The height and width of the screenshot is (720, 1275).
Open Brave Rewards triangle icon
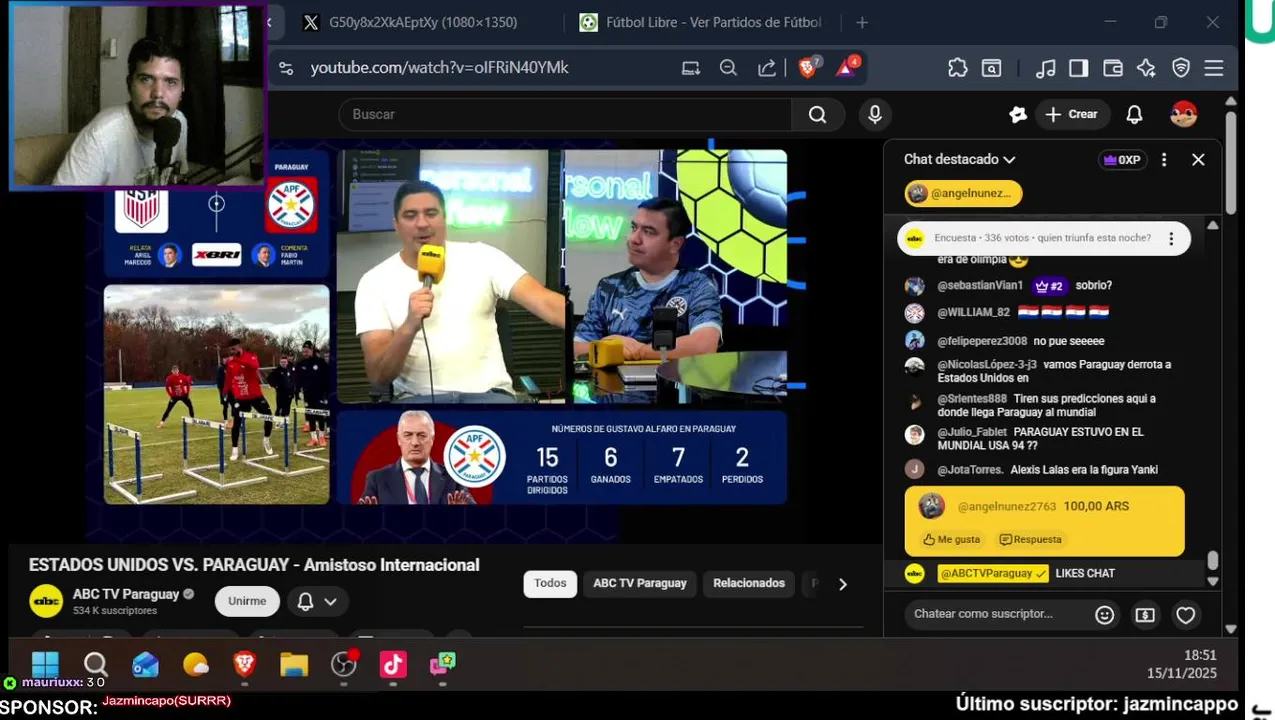pos(847,67)
